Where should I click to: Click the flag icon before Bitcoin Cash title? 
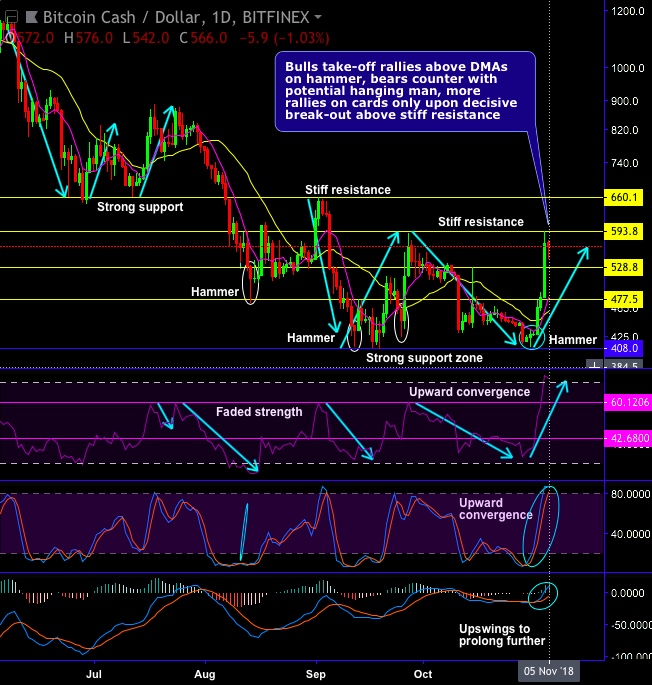[31, 17]
